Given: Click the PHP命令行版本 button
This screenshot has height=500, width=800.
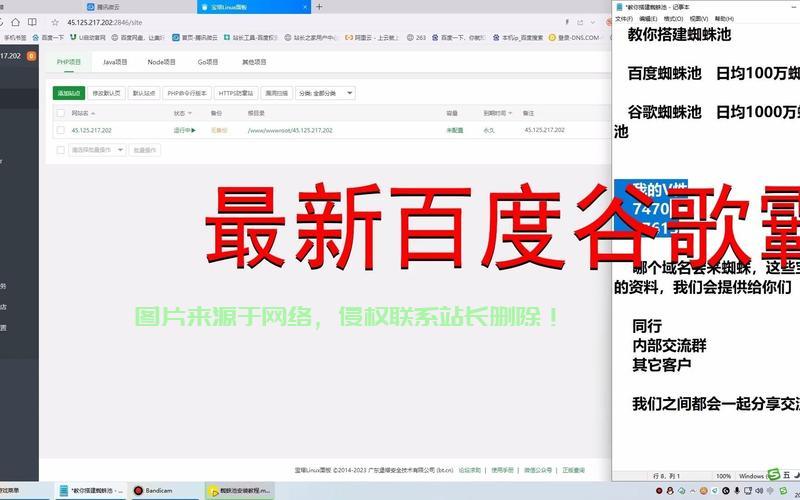Looking at the screenshot, I should pos(187,93).
